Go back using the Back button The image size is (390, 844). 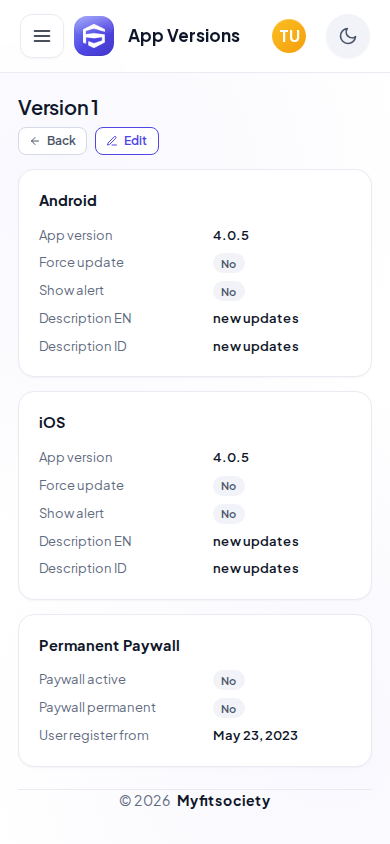(53, 141)
